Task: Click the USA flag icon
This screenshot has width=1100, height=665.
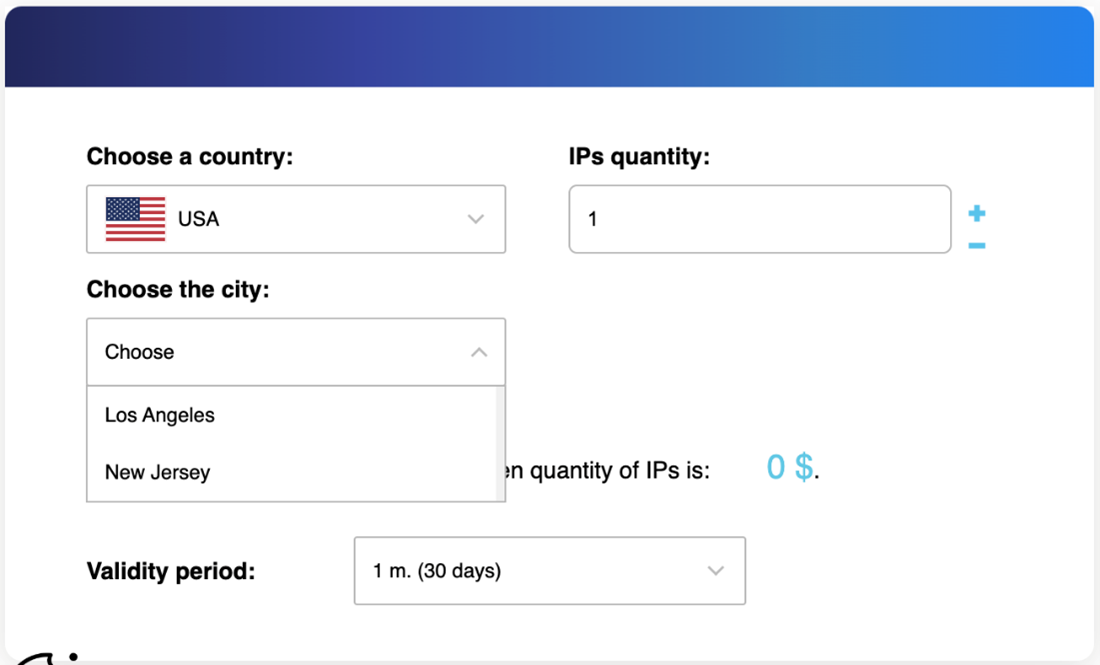Action: [x=135, y=219]
